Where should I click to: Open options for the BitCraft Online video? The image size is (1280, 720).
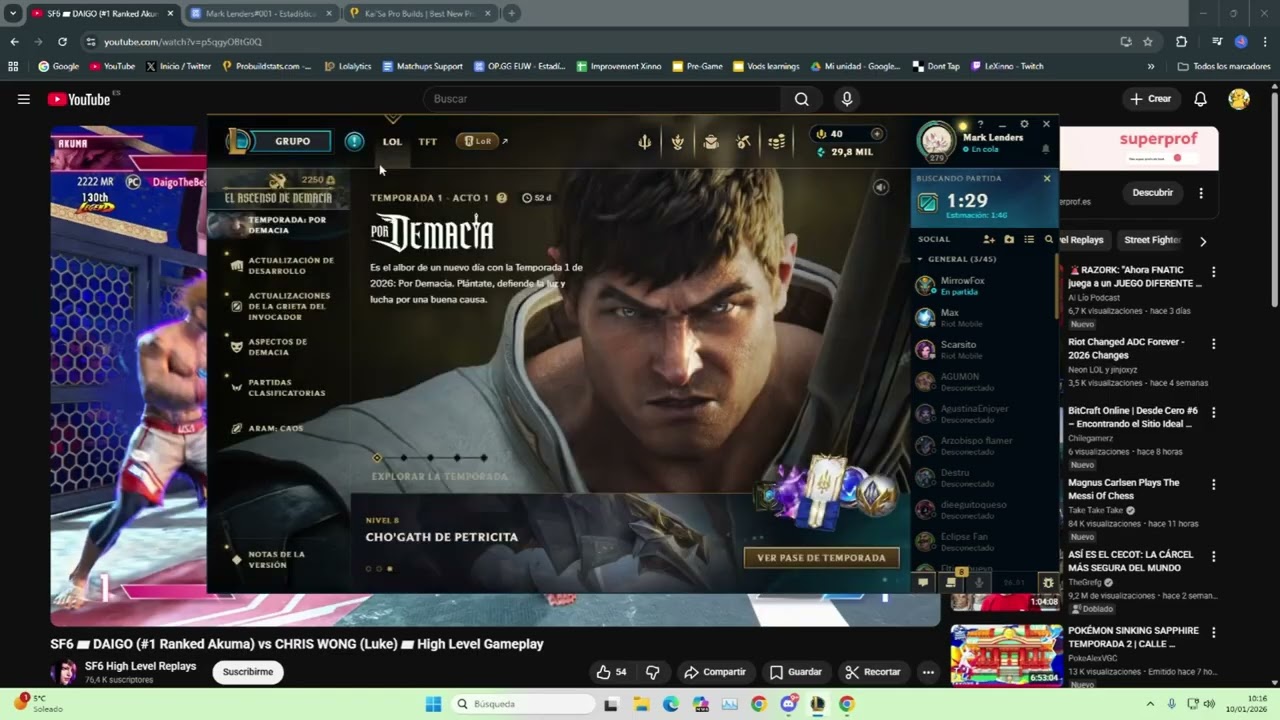click(1214, 413)
